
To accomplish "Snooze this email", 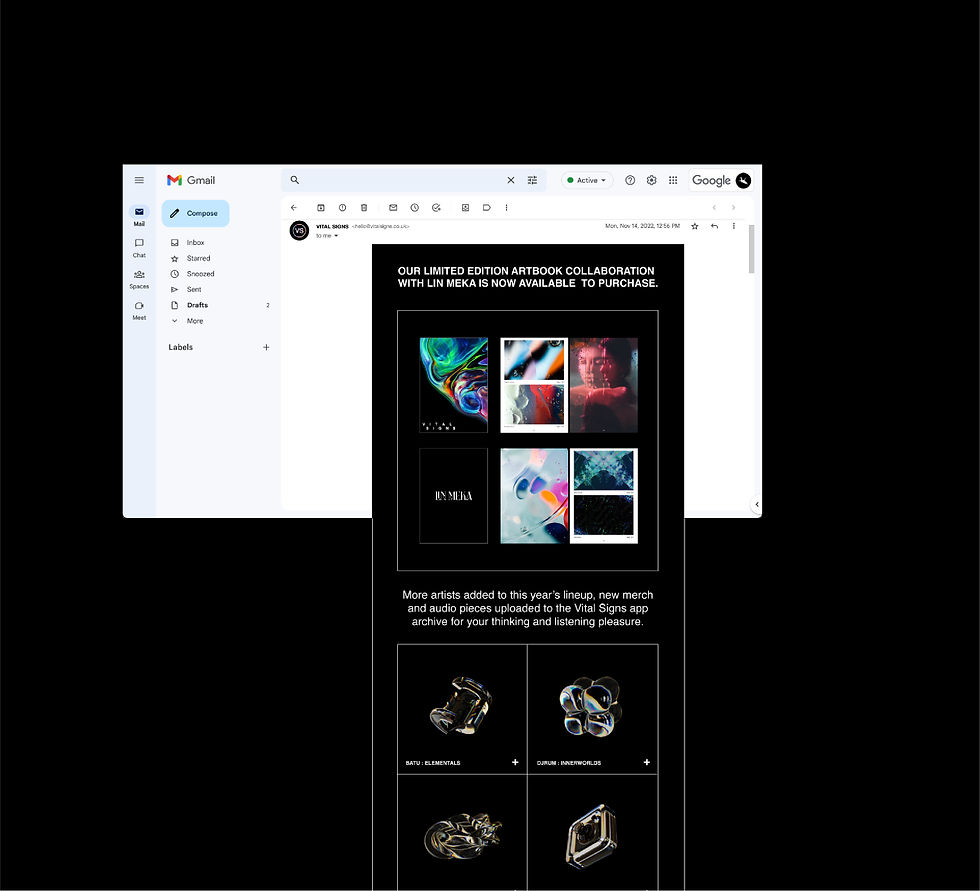I will pyautogui.click(x=414, y=207).
